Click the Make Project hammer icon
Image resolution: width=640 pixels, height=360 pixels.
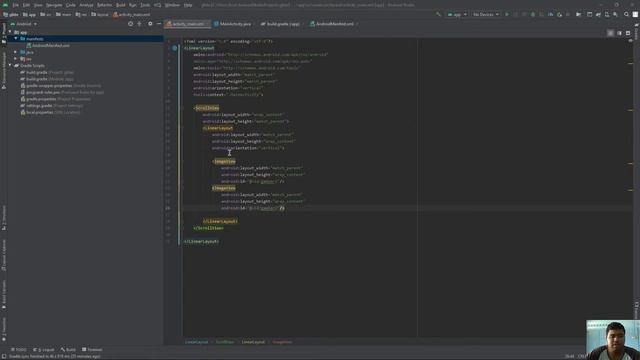point(439,14)
